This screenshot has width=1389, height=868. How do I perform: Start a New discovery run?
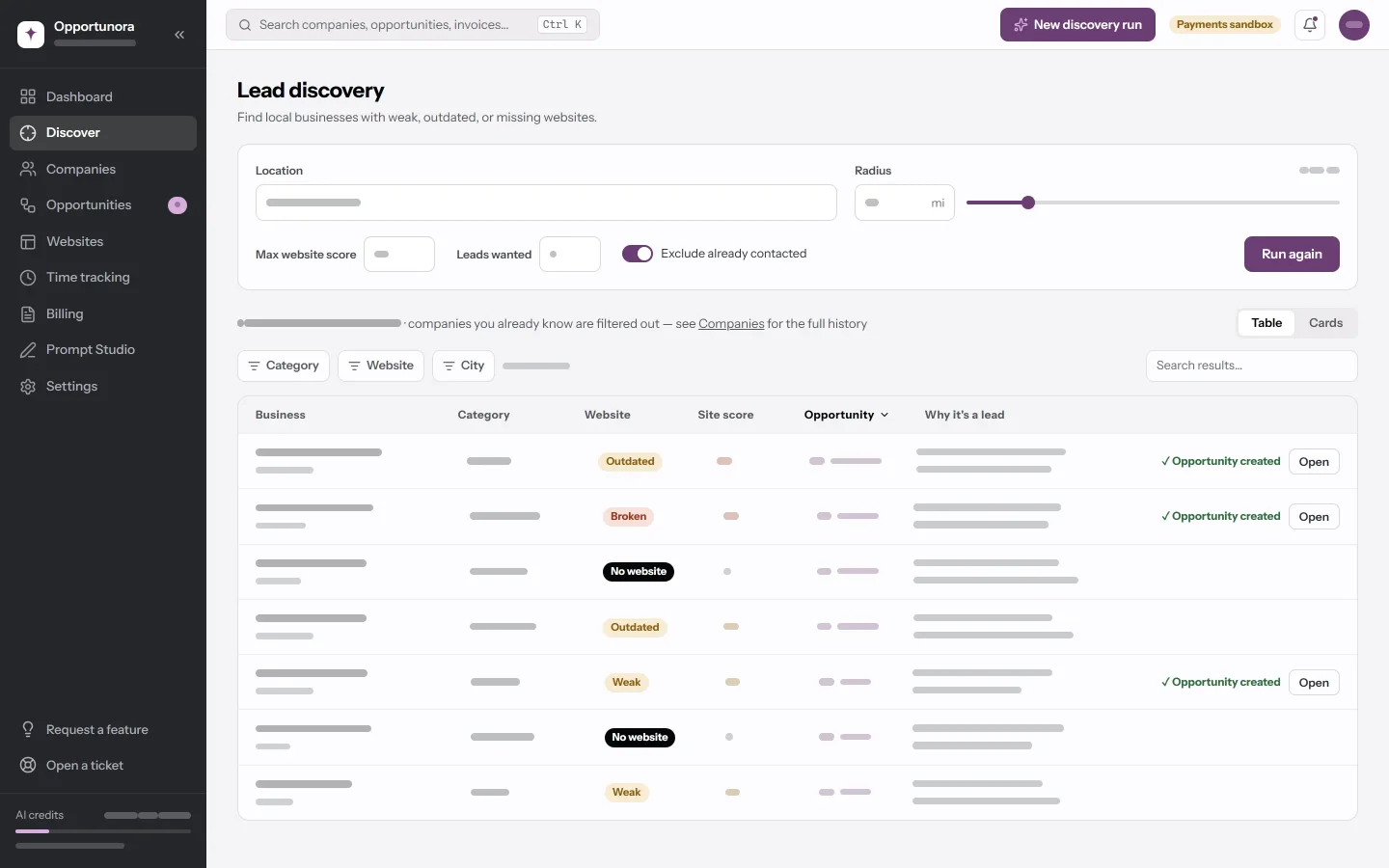pyautogui.click(x=1077, y=25)
